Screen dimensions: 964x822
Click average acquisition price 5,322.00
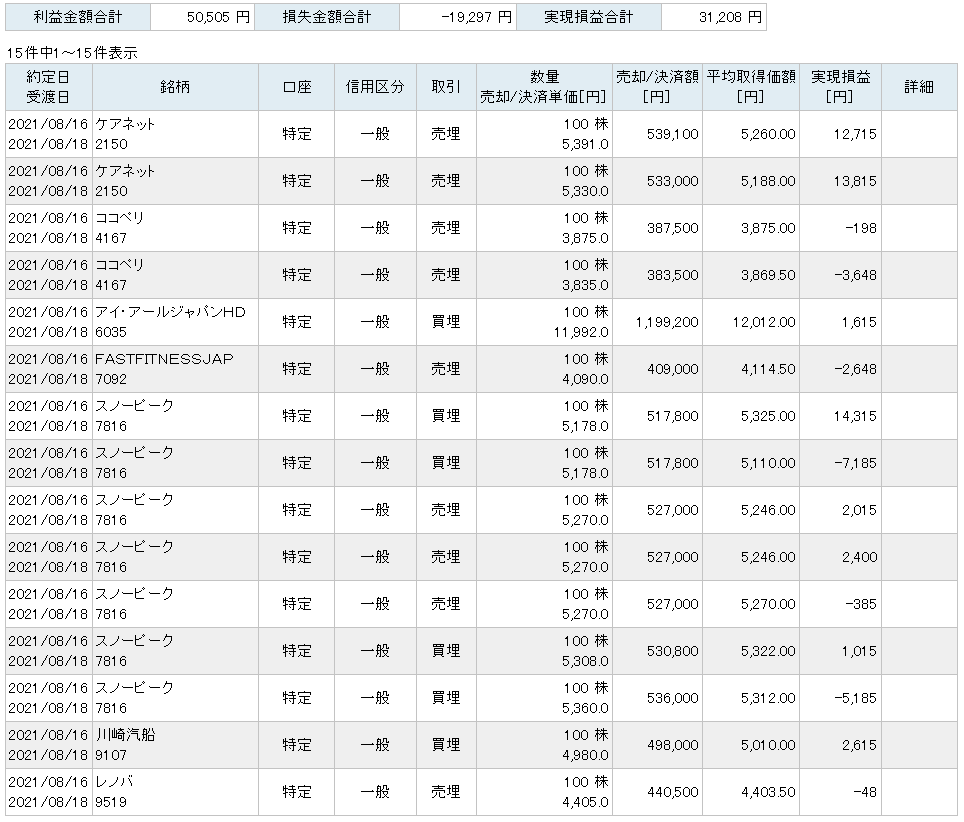768,651
